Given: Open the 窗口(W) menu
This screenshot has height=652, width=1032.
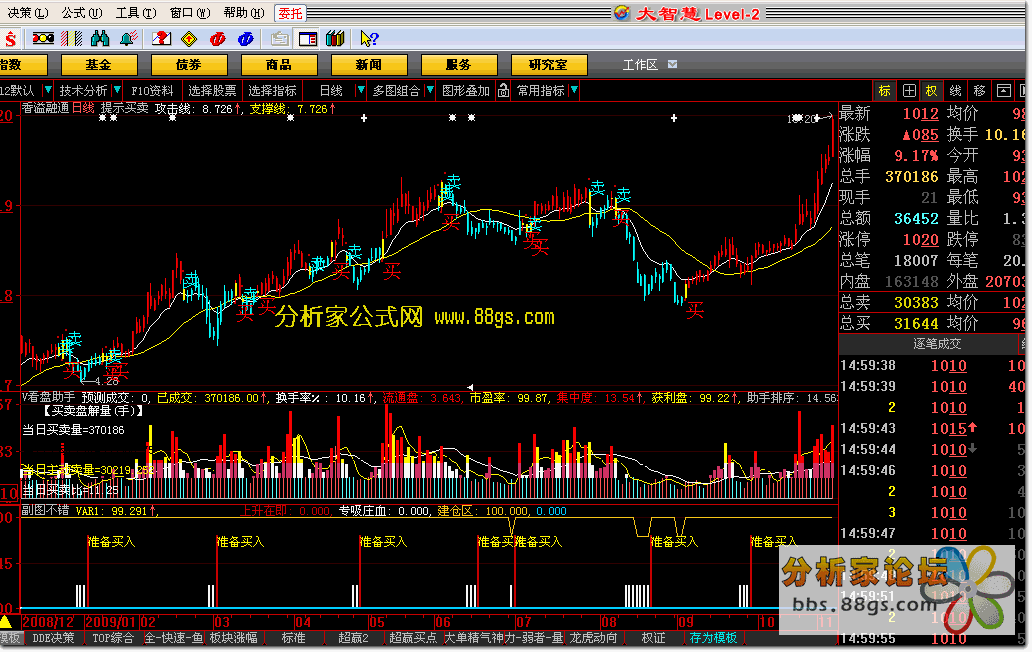Looking at the screenshot, I should coord(190,13).
